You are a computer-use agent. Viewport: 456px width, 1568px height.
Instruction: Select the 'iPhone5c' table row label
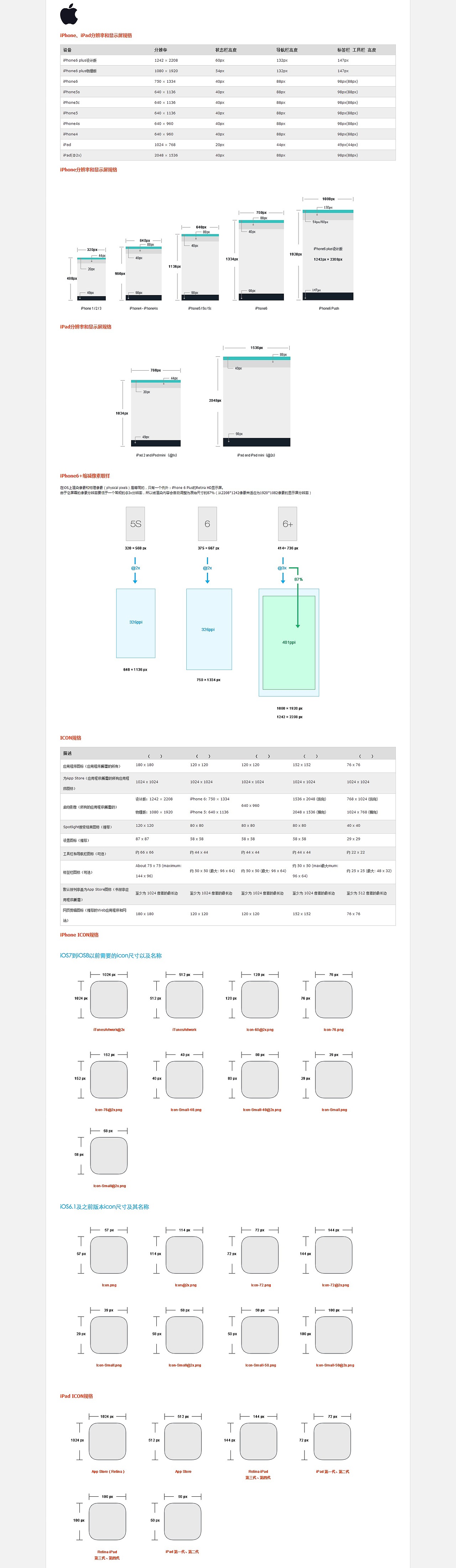click(71, 102)
